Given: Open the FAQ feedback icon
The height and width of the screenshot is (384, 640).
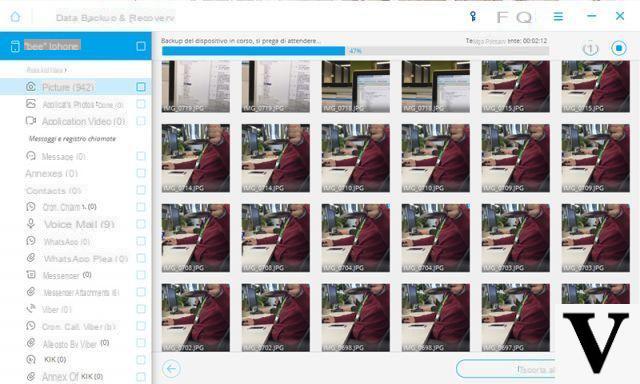Looking at the screenshot, I should [x=514, y=17].
